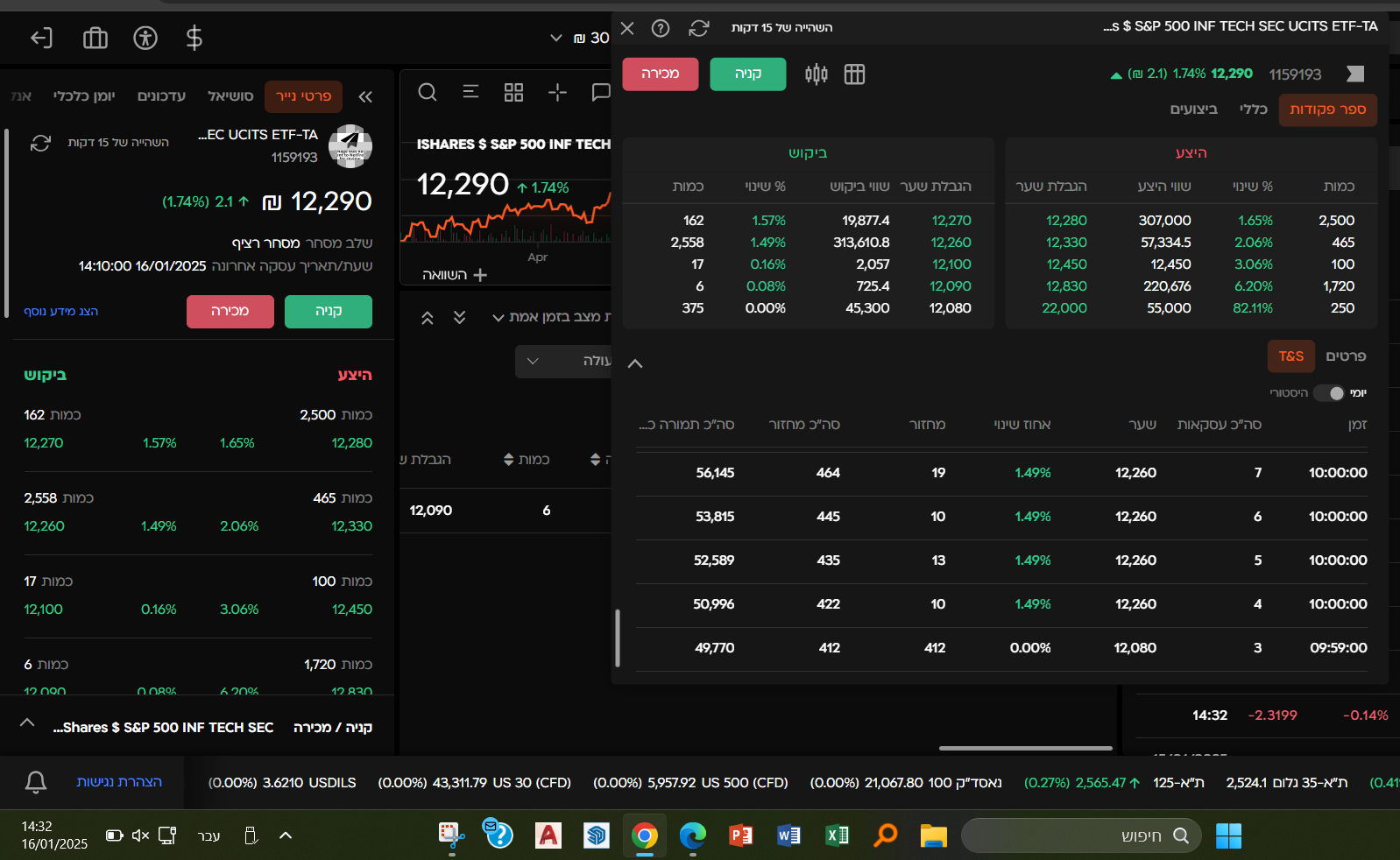Open the ₪ 30 dropdown chevron

[x=555, y=38]
